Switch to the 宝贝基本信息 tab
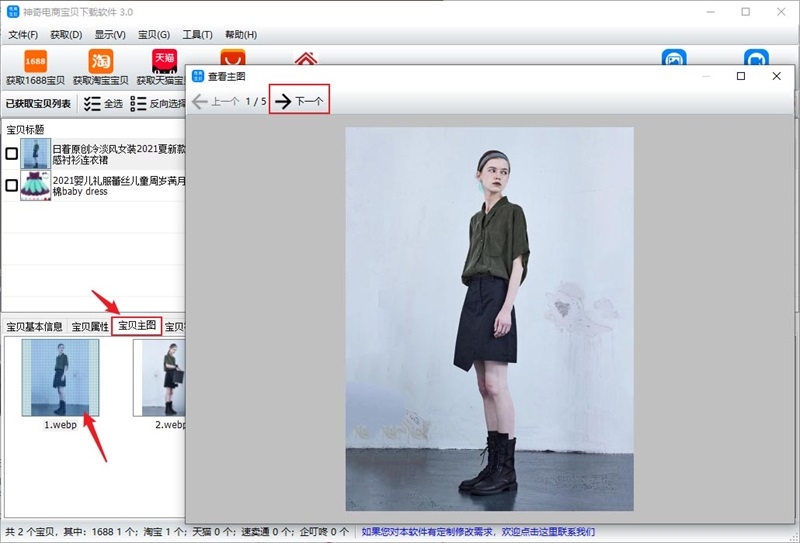 pyautogui.click(x=35, y=326)
